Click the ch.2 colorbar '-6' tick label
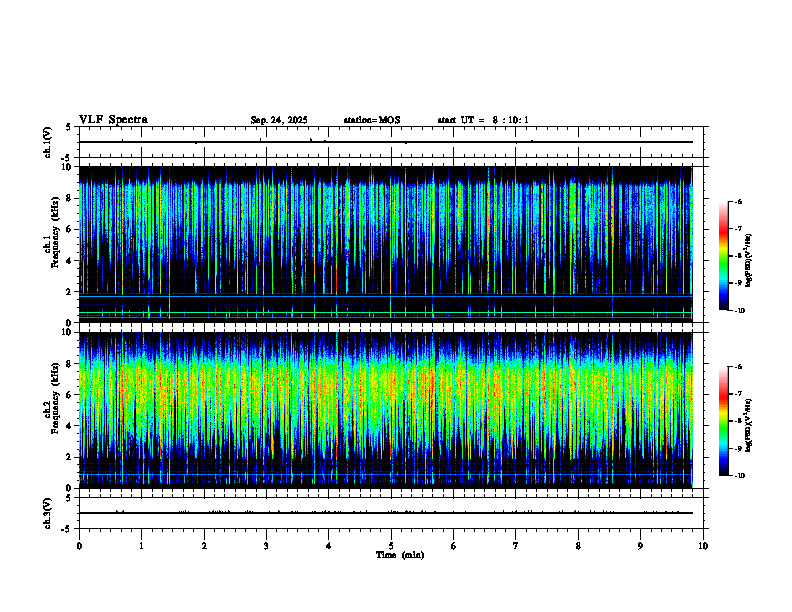The image size is (792, 612). (x=738, y=367)
